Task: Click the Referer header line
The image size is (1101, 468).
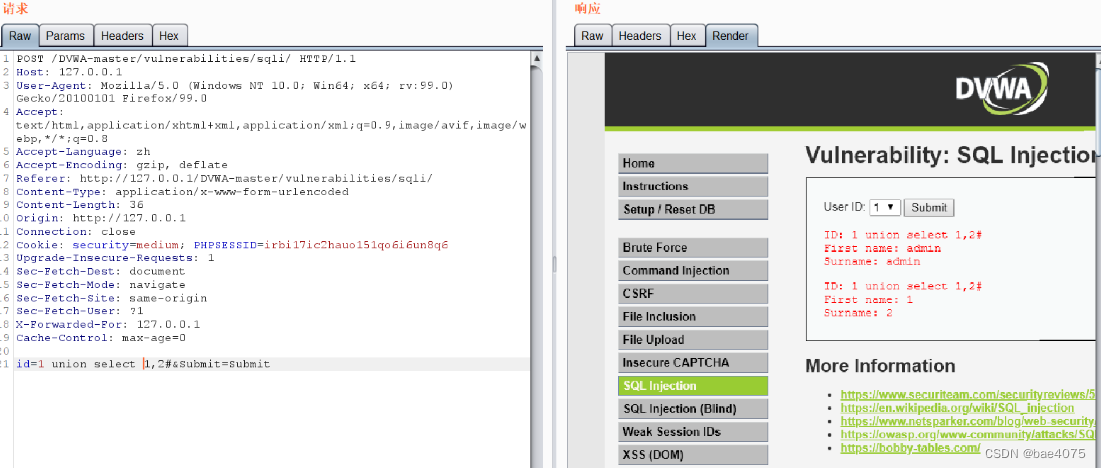Action: (x=224, y=178)
